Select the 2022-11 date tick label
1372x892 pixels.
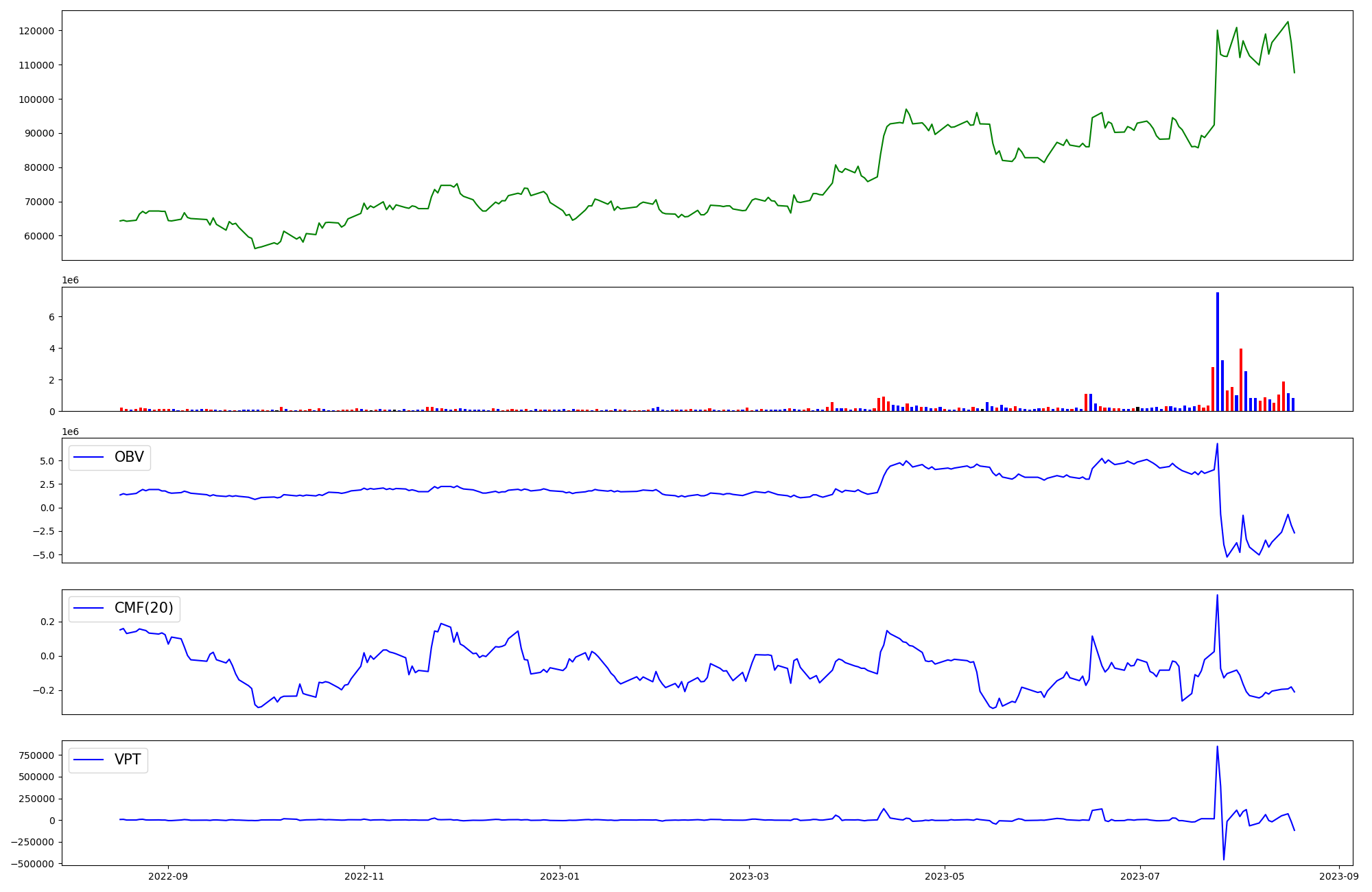[x=364, y=876]
